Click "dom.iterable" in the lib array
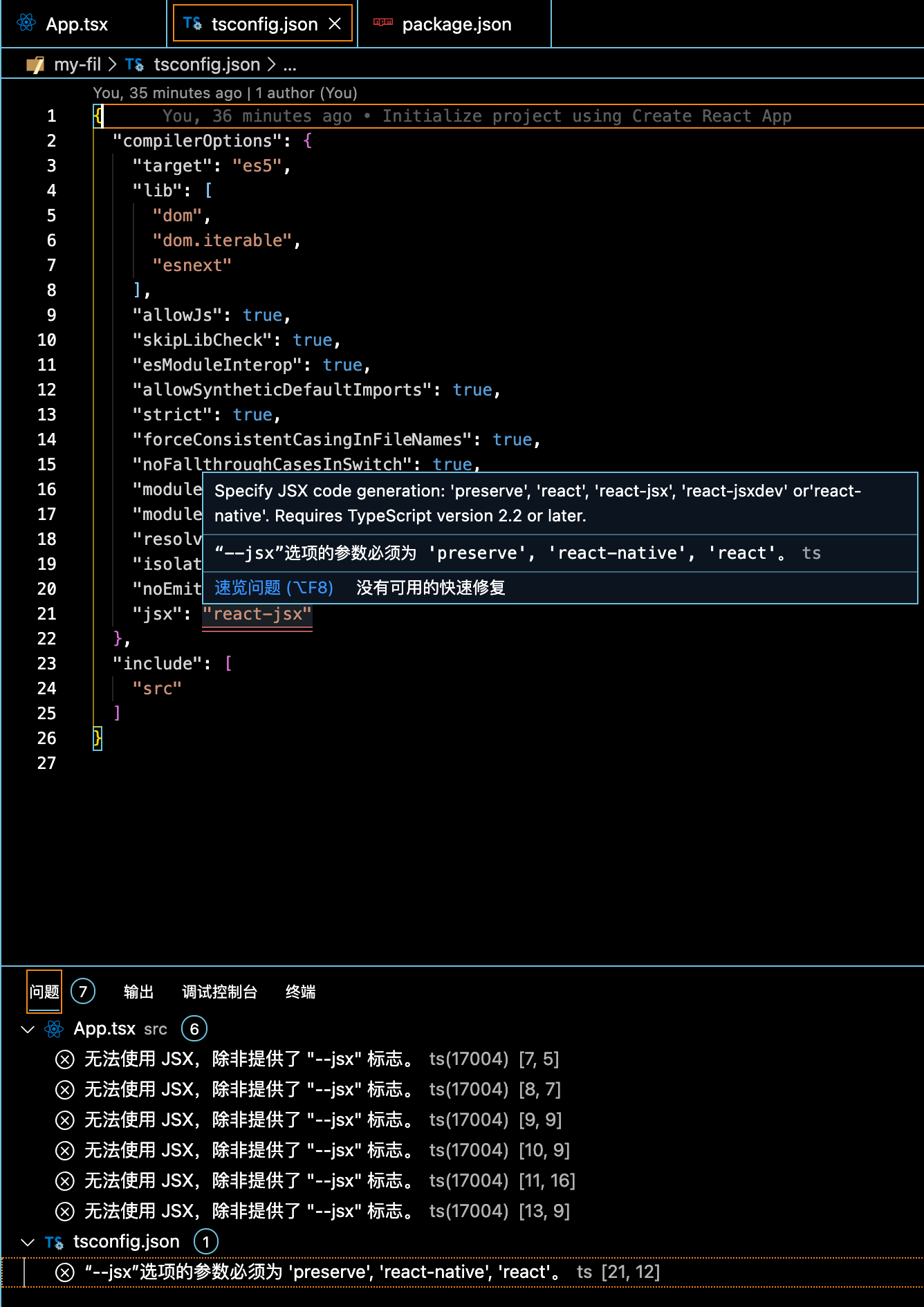This screenshot has width=924, height=1307. (x=222, y=240)
